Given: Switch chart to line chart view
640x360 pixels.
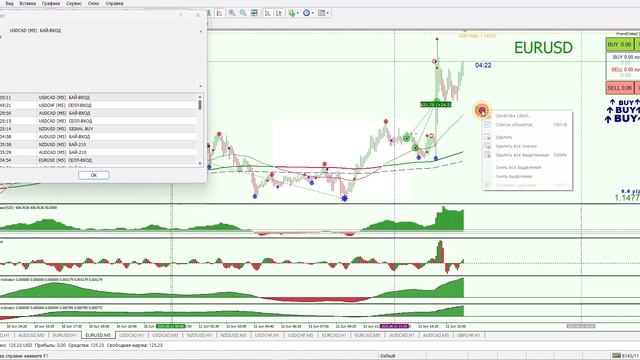Looking at the screenshot, I should click(220, 13).
